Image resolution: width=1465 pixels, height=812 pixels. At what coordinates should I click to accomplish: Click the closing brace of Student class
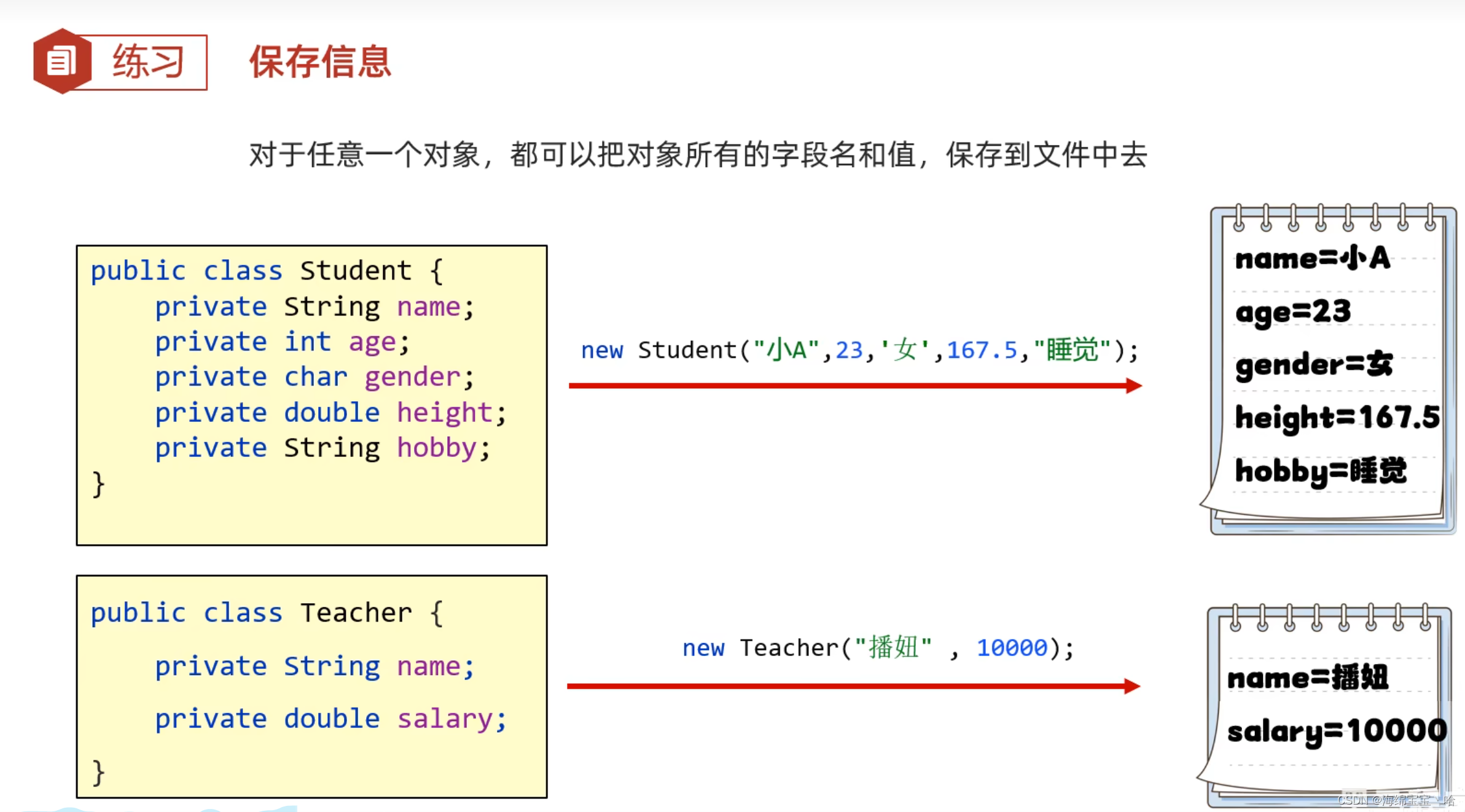98,484
